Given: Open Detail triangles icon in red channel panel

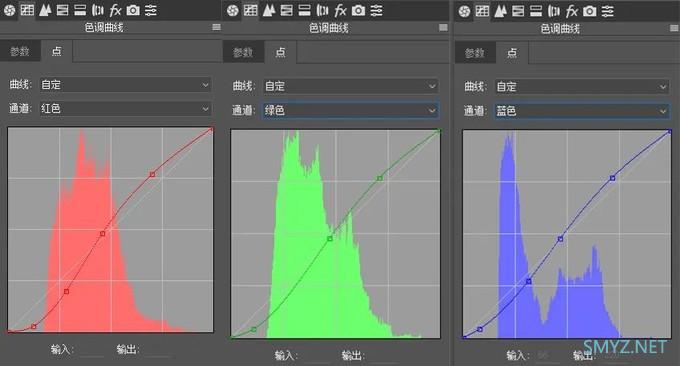Looking at the screenshot, I should point(45,10).
